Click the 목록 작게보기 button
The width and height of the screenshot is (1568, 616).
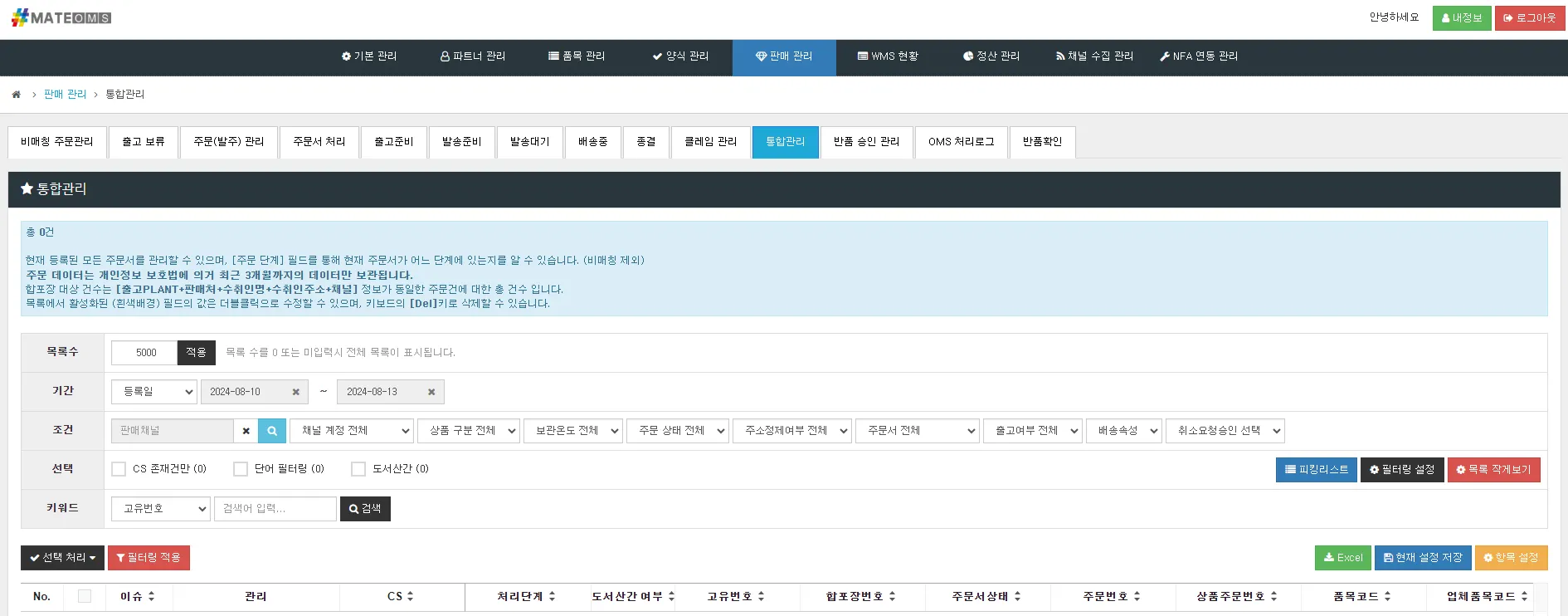(1494, 470)
